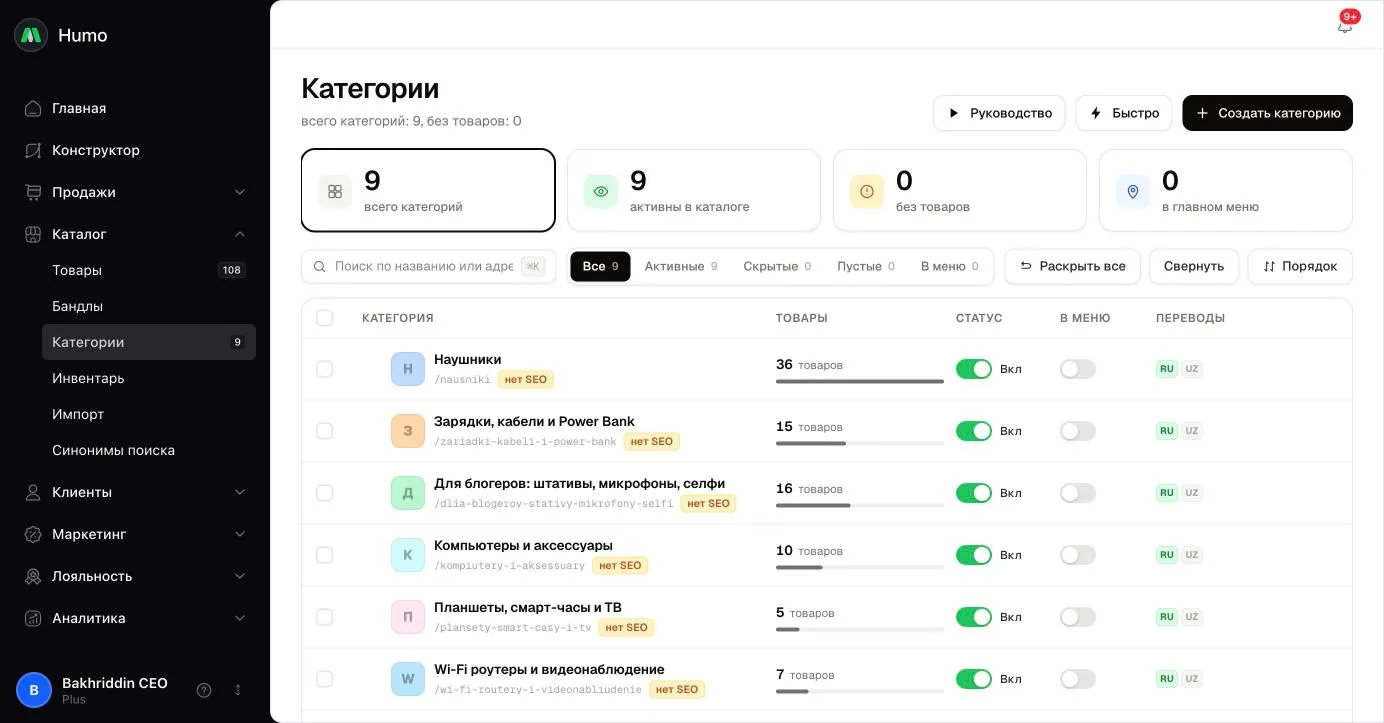Click the Humo logo icon

[31, 35]
